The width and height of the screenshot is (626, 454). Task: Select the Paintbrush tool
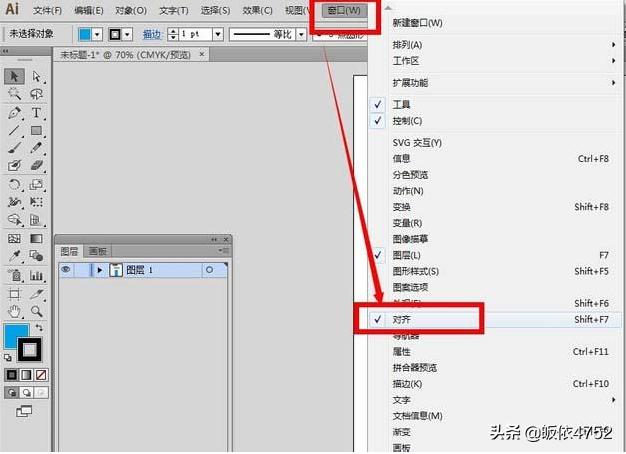[14, 148]
